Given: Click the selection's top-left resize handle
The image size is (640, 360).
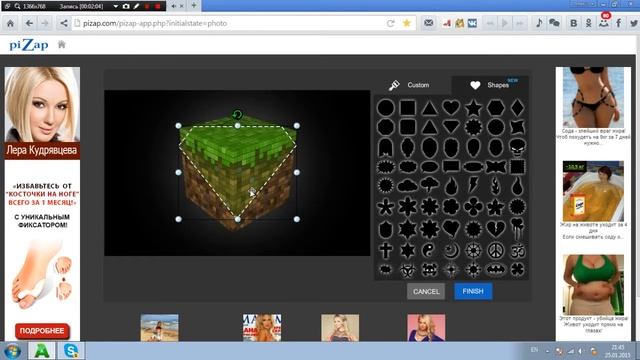Looking at the screenshot, I should [178, 126].
